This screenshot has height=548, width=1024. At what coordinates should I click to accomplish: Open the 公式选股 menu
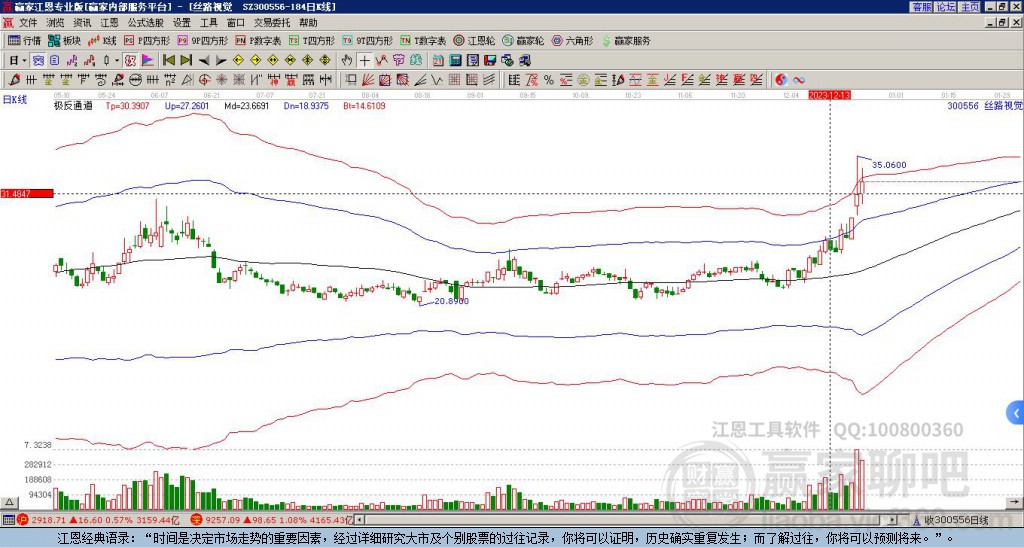[145, 23]
